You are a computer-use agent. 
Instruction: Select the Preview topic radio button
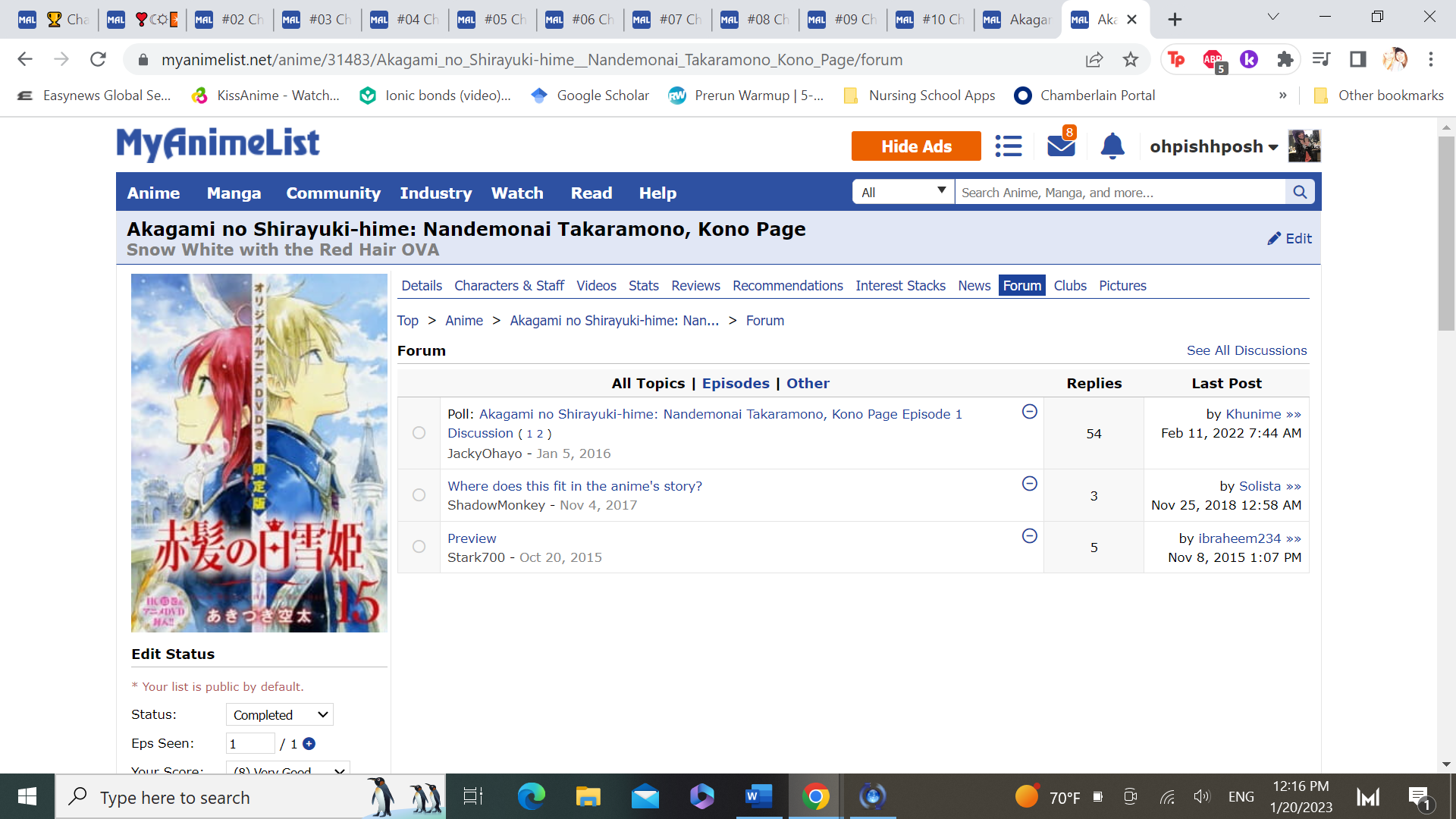[419, 547]
